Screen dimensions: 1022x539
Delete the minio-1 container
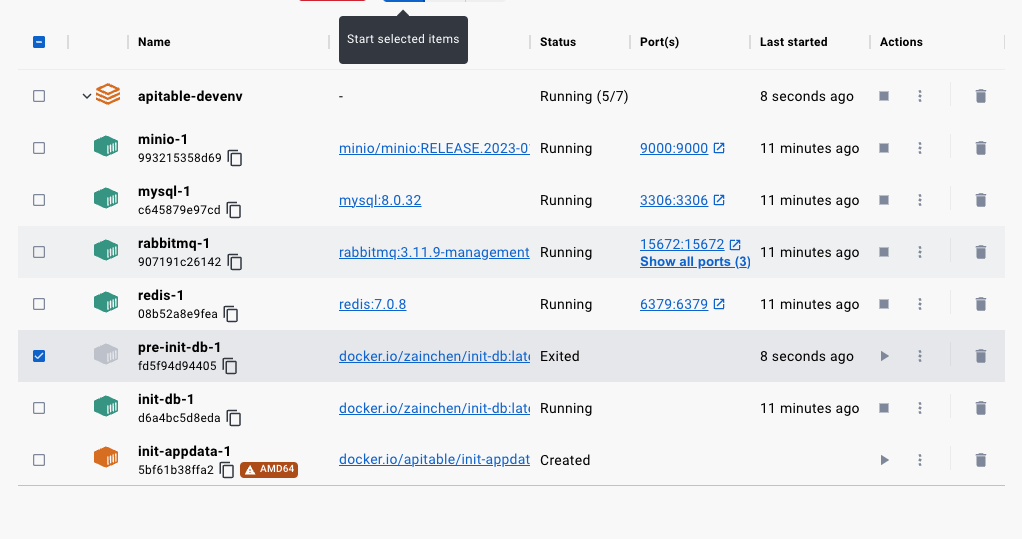pyautogui.click(x=980, y=149)
